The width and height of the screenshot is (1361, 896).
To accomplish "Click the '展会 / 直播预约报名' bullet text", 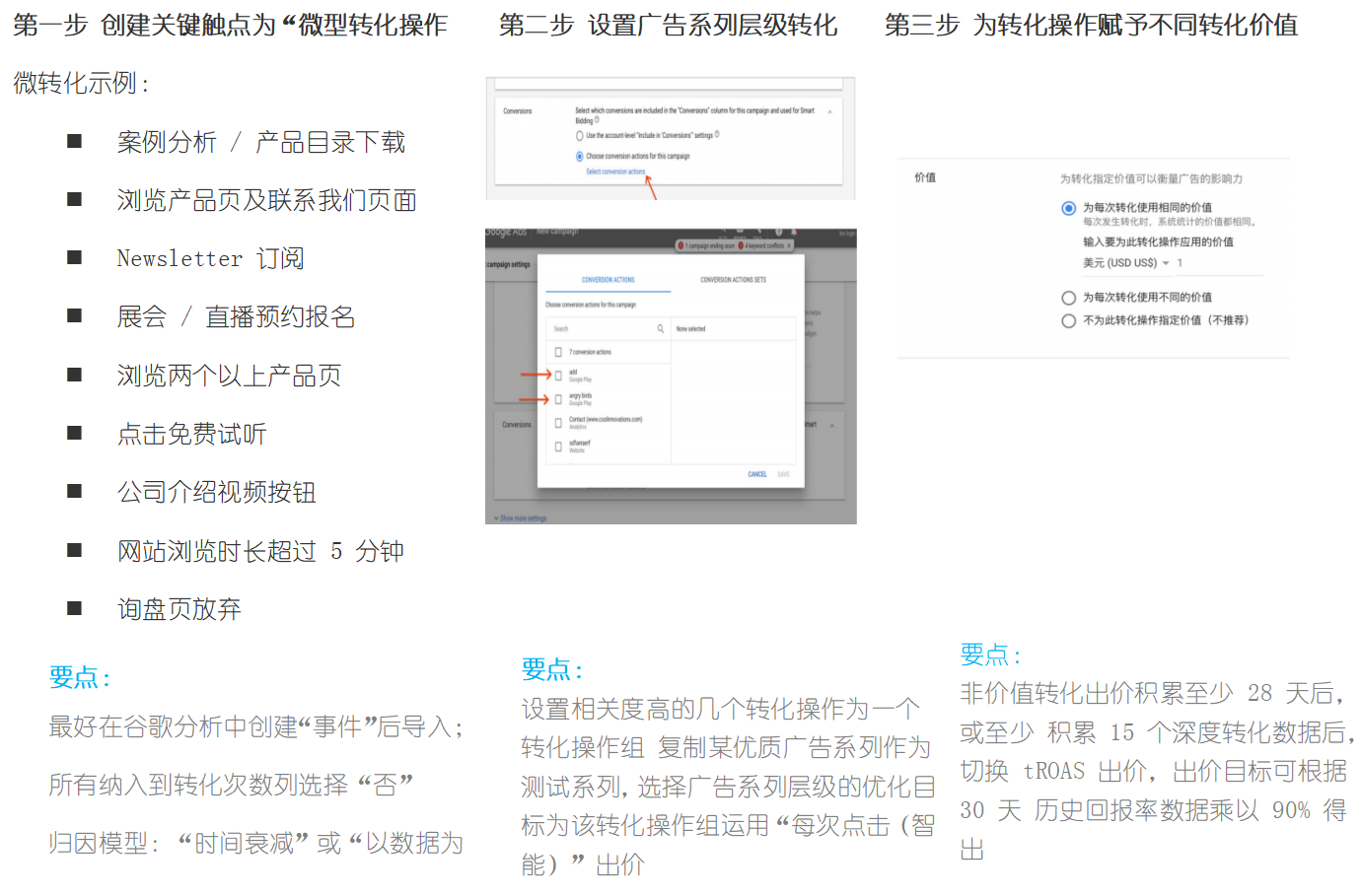I will pos(236,317).
